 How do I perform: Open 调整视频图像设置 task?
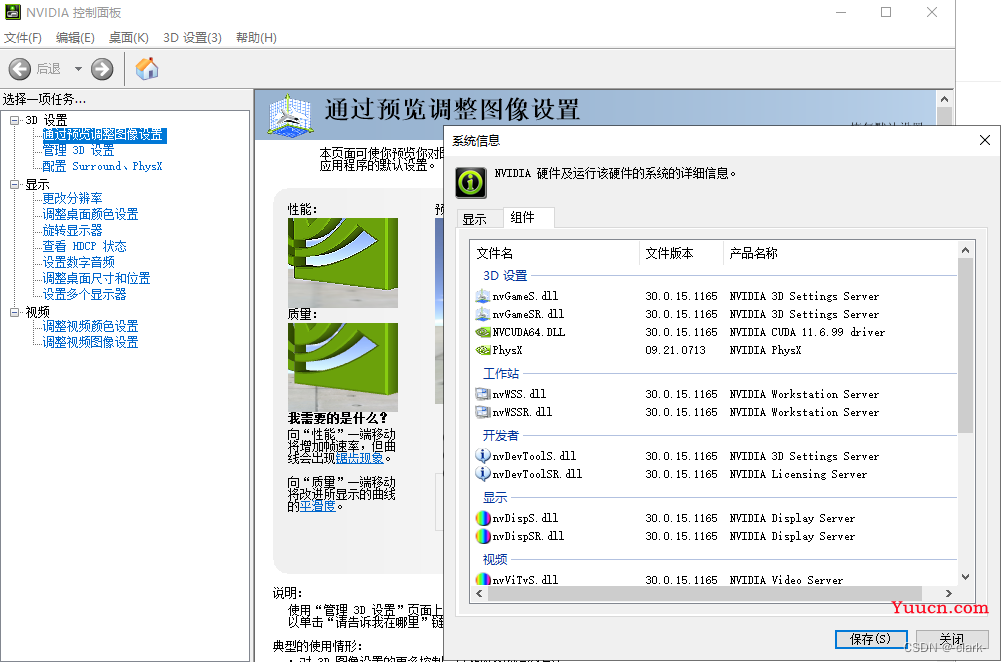[90, 342]
